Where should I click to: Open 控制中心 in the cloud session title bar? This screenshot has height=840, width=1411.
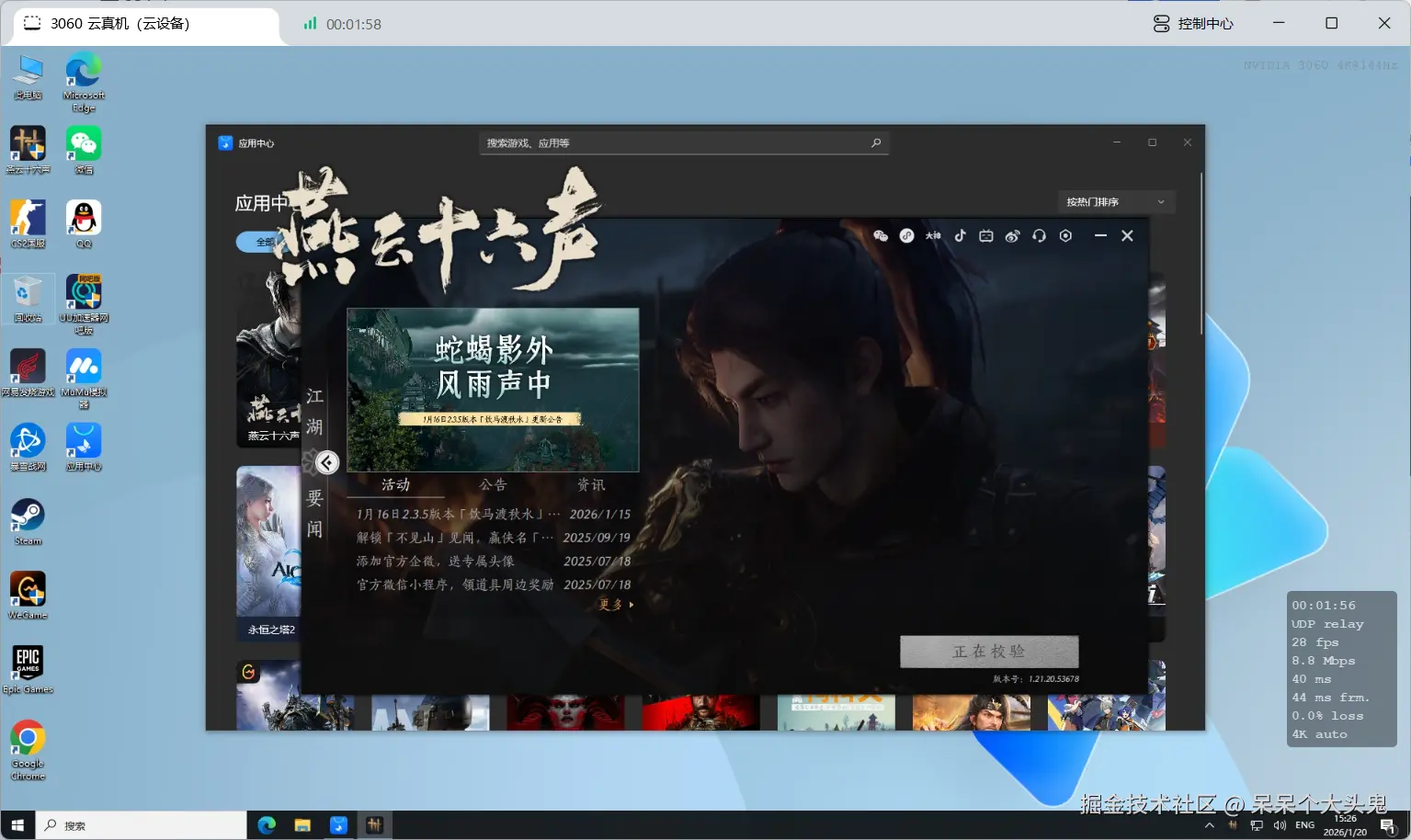1193,23
